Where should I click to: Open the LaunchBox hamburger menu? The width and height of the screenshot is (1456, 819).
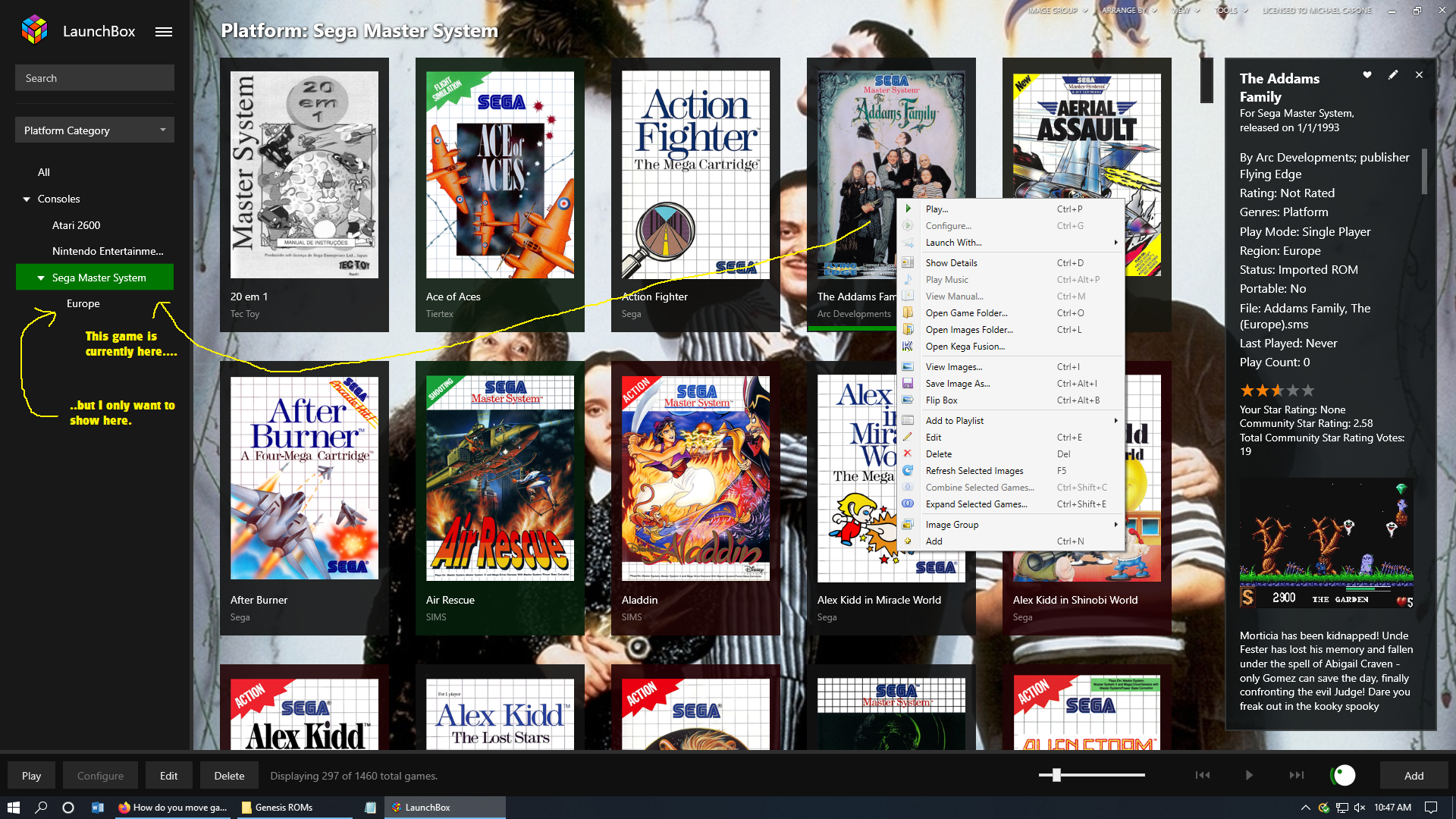164,32
